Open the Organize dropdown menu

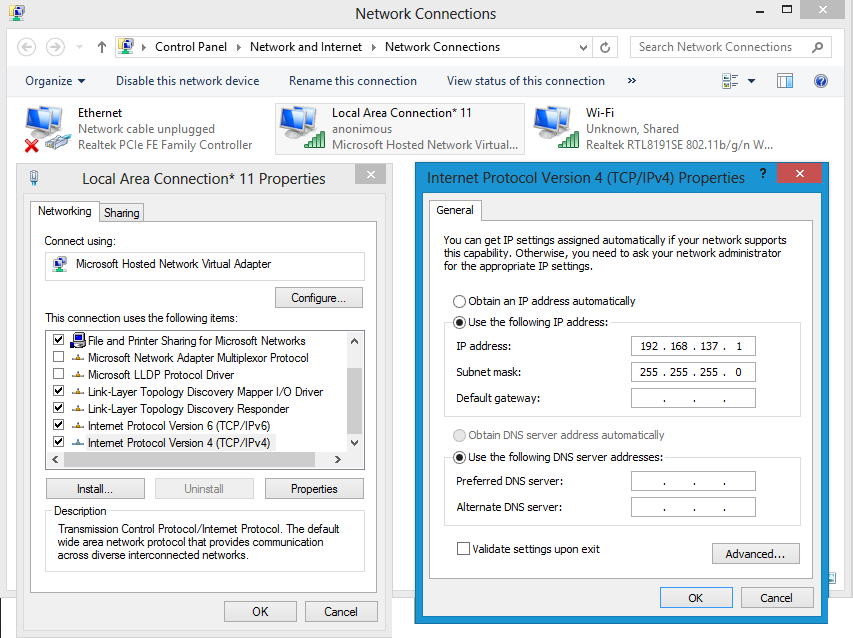tap(55, 81)
